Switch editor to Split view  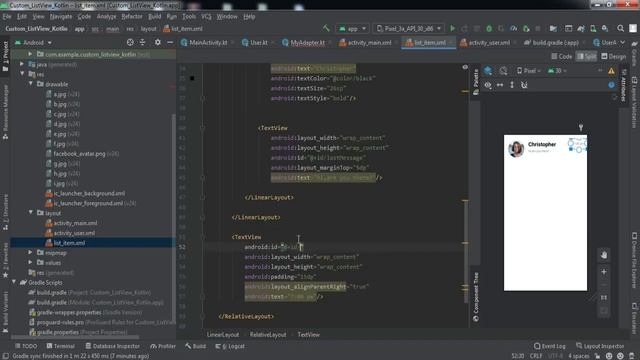(586, 56)
